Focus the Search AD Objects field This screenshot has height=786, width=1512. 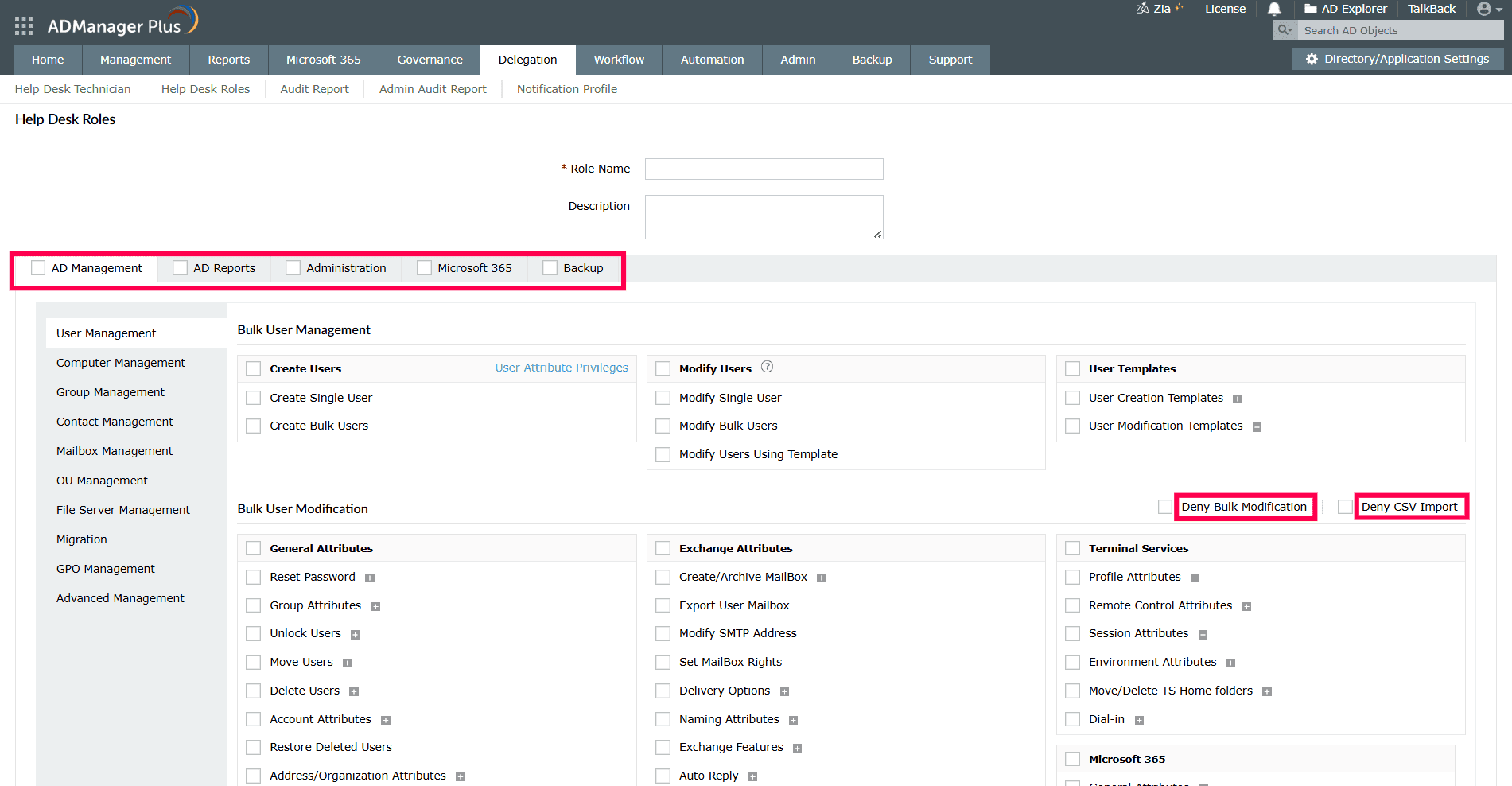coord(1401,30)
